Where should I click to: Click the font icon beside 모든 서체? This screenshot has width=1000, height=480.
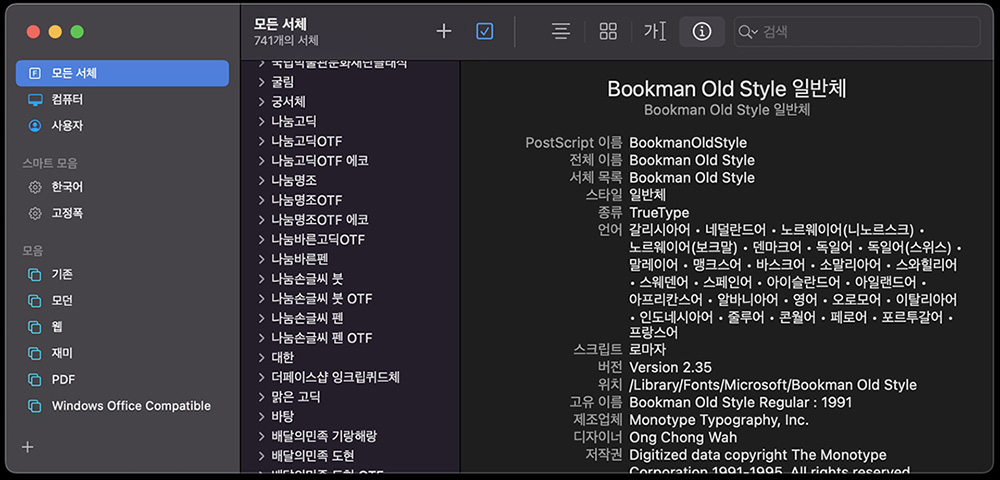click(34, 73)
